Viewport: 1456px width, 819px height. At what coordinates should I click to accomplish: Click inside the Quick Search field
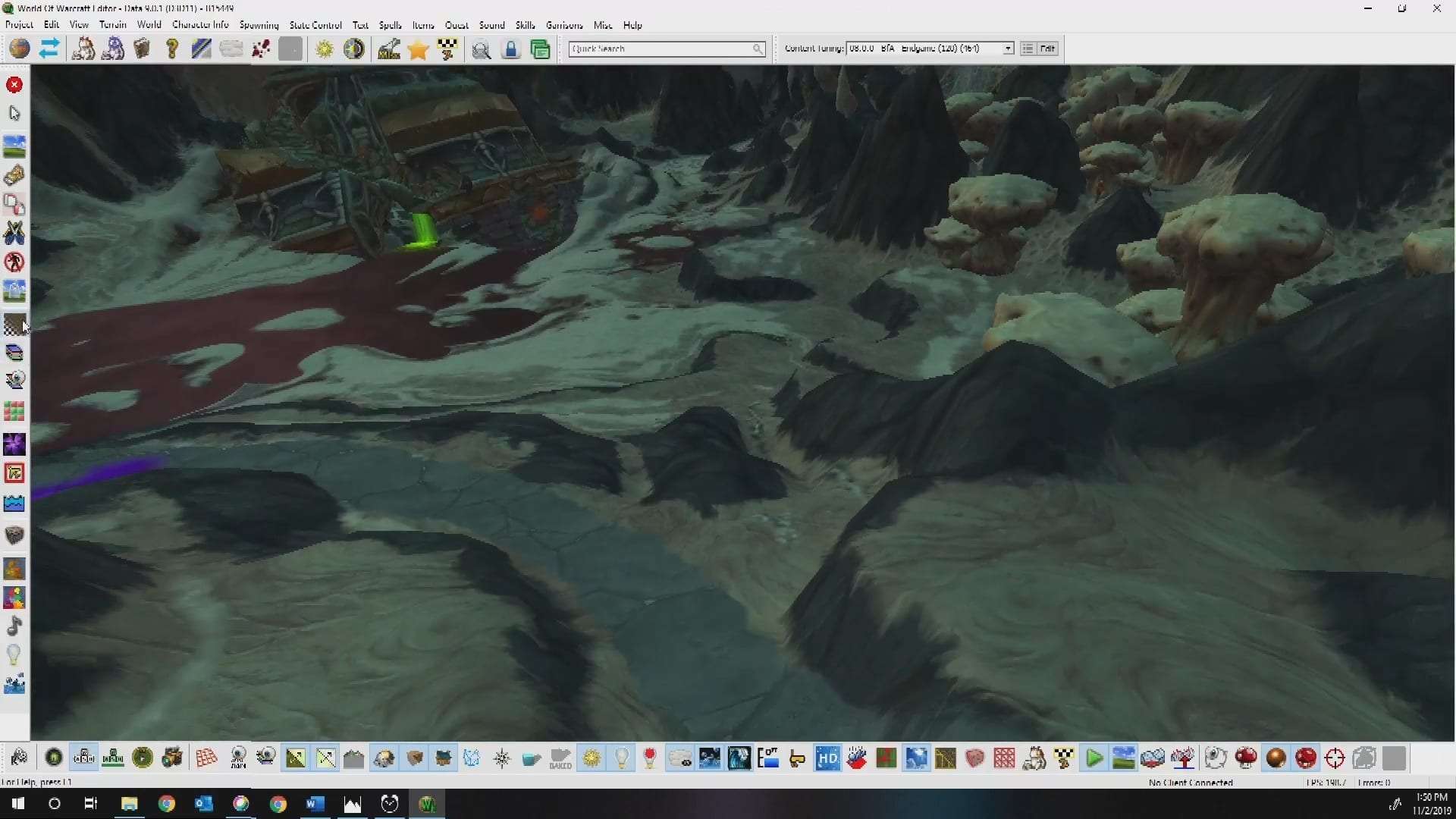pos(660,49)
